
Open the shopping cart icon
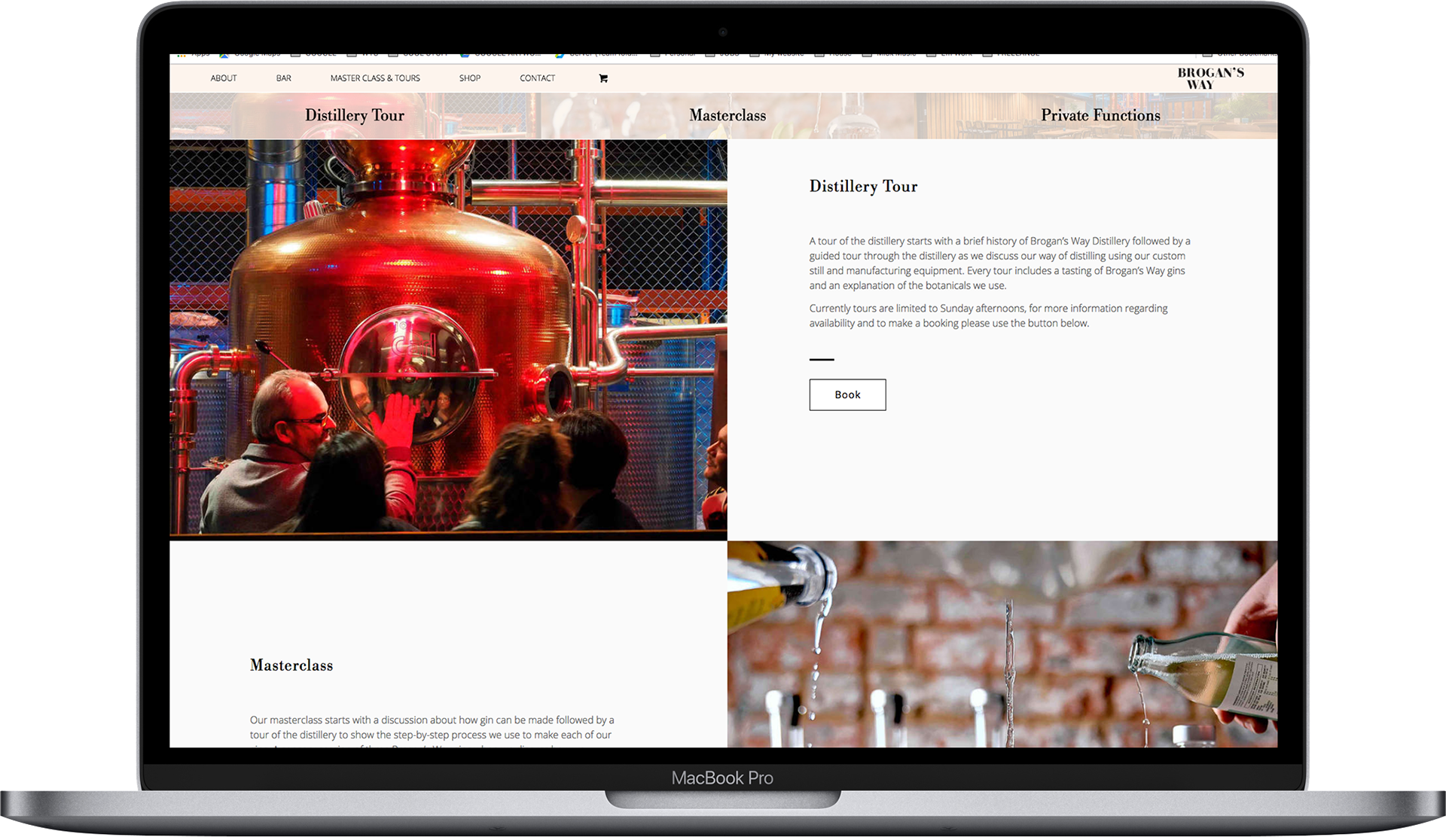click(x=603, y=78)
